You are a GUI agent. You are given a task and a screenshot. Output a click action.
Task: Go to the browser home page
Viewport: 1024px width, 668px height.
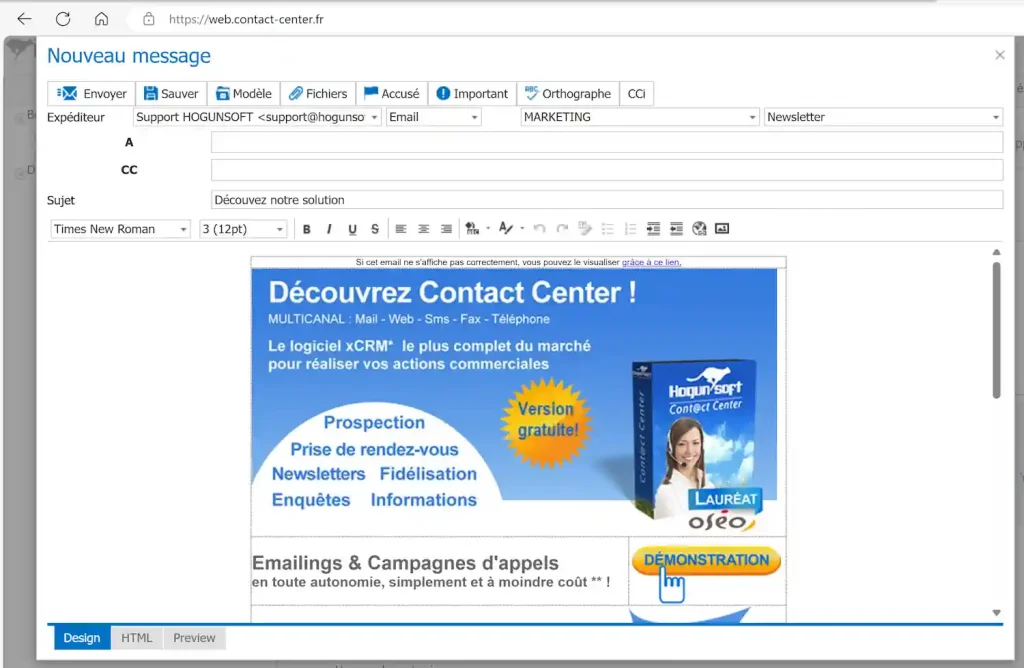[x=101, y=19]
